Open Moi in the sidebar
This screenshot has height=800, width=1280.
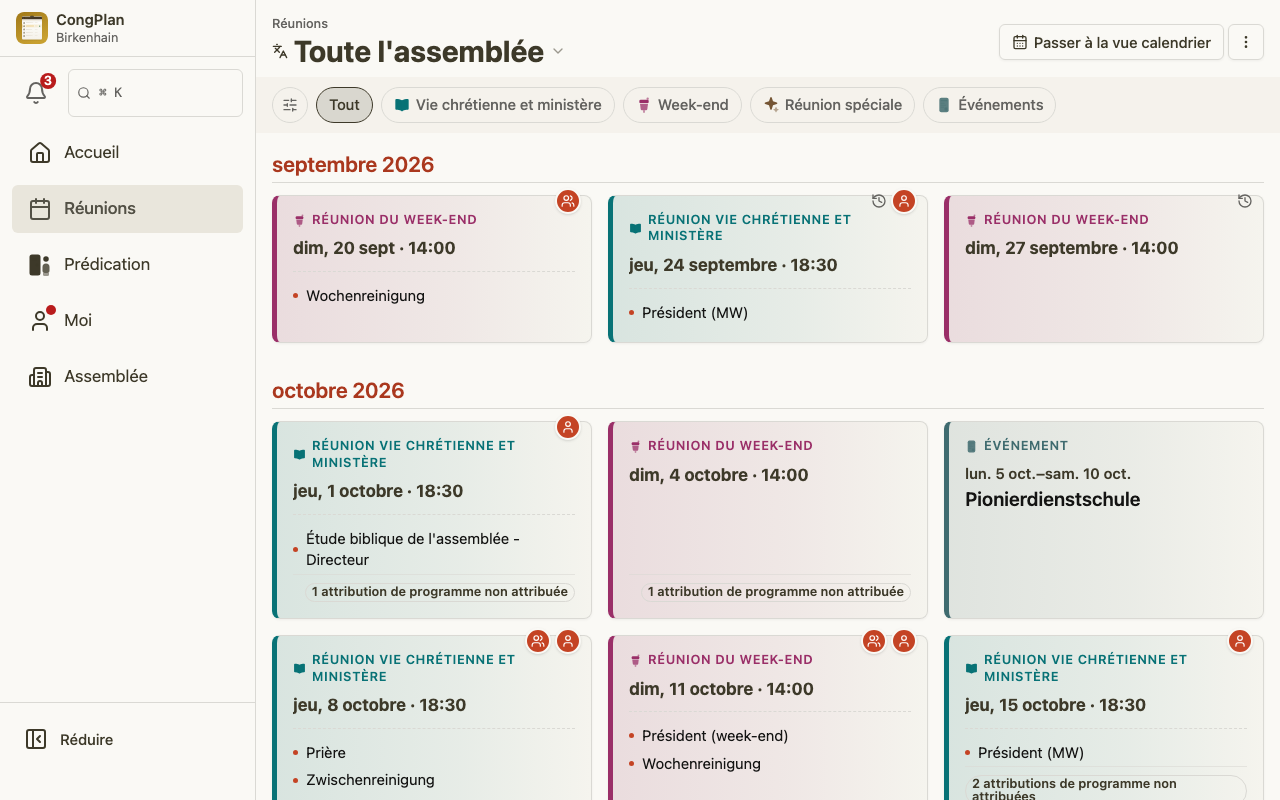(x=127, y=321)
